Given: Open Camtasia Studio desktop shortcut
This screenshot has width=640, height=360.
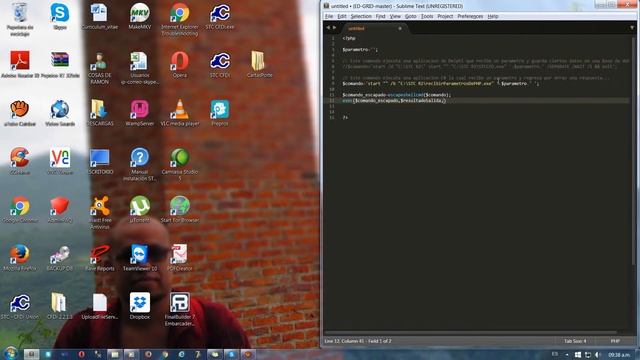Looking at the screenshot, I should 180,164.
